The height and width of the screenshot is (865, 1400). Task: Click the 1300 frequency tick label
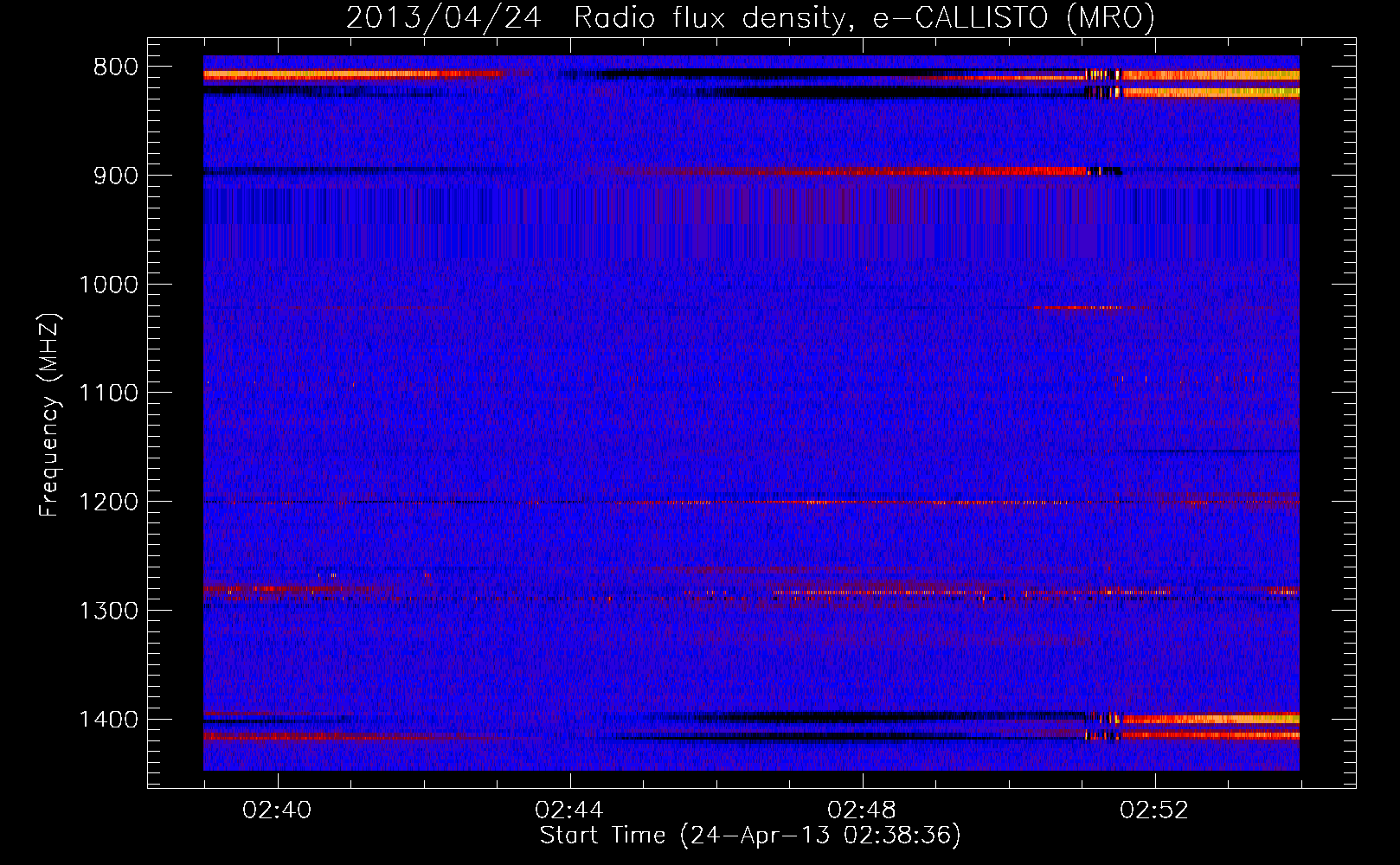[108, 611]
